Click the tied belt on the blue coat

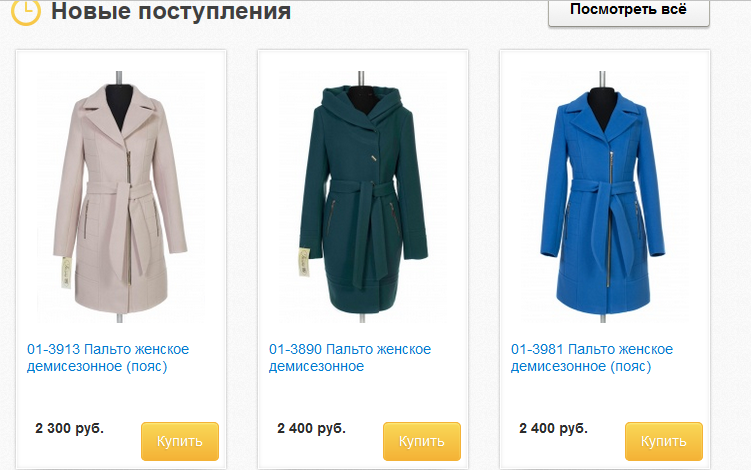coord(604,211)
